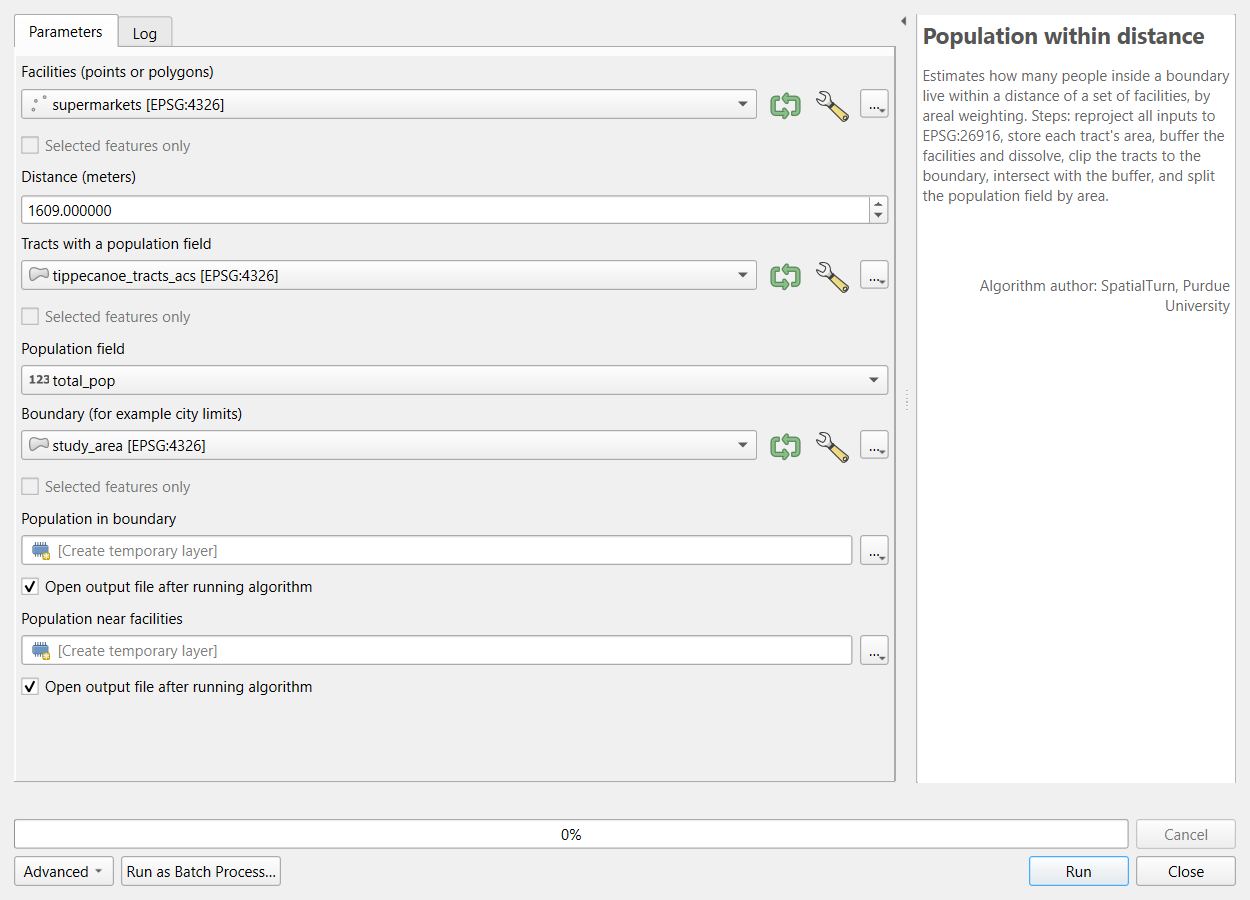Screen dimensions: 1250x900
Task: Open advanced options wrench for Tracts layer
Action: (832, 276)
